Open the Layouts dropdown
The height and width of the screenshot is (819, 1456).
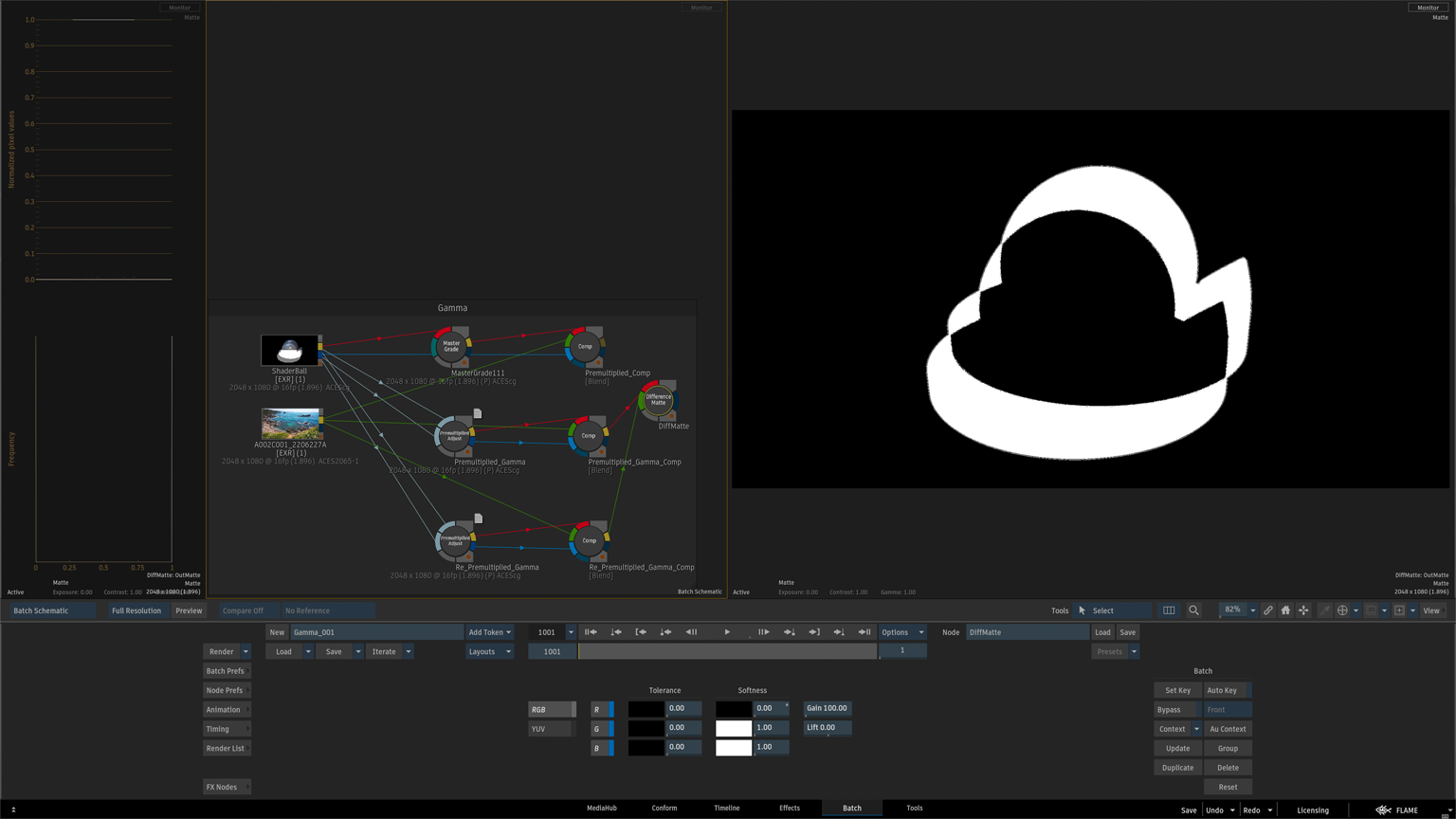[x=489, y=652]
